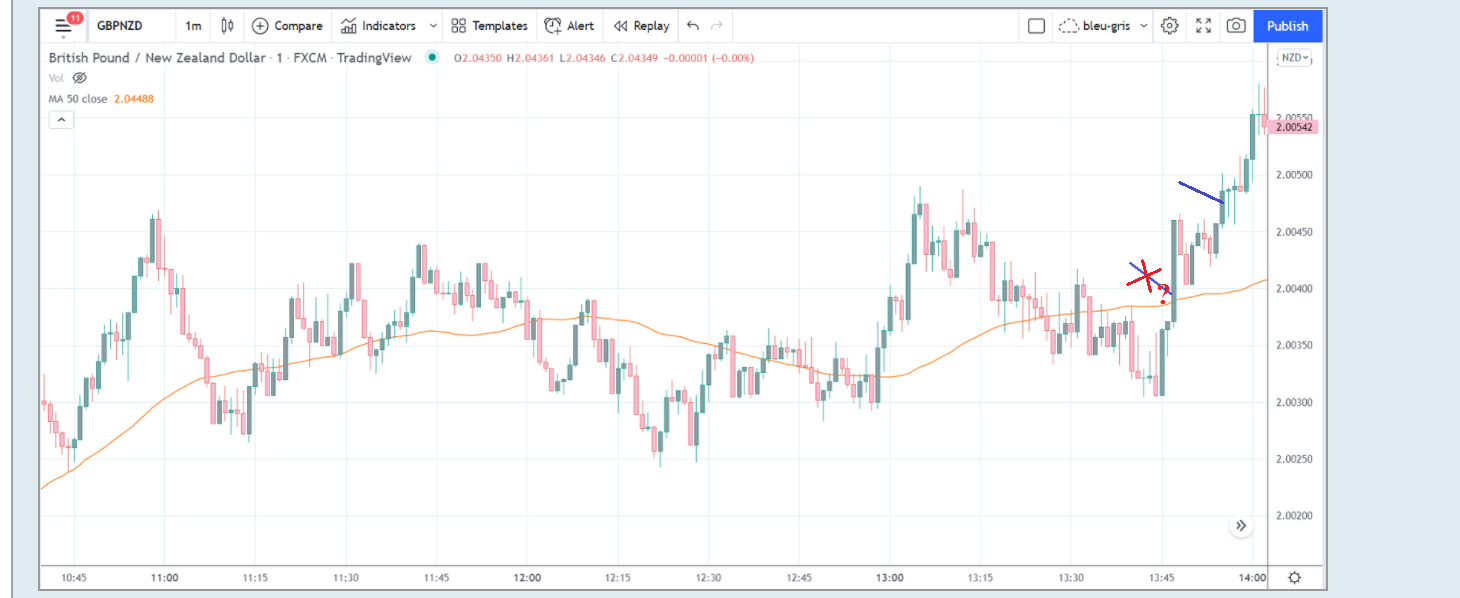Open the candlestick chart style selector
The image size is (1460, 598).
coord(228,26)
